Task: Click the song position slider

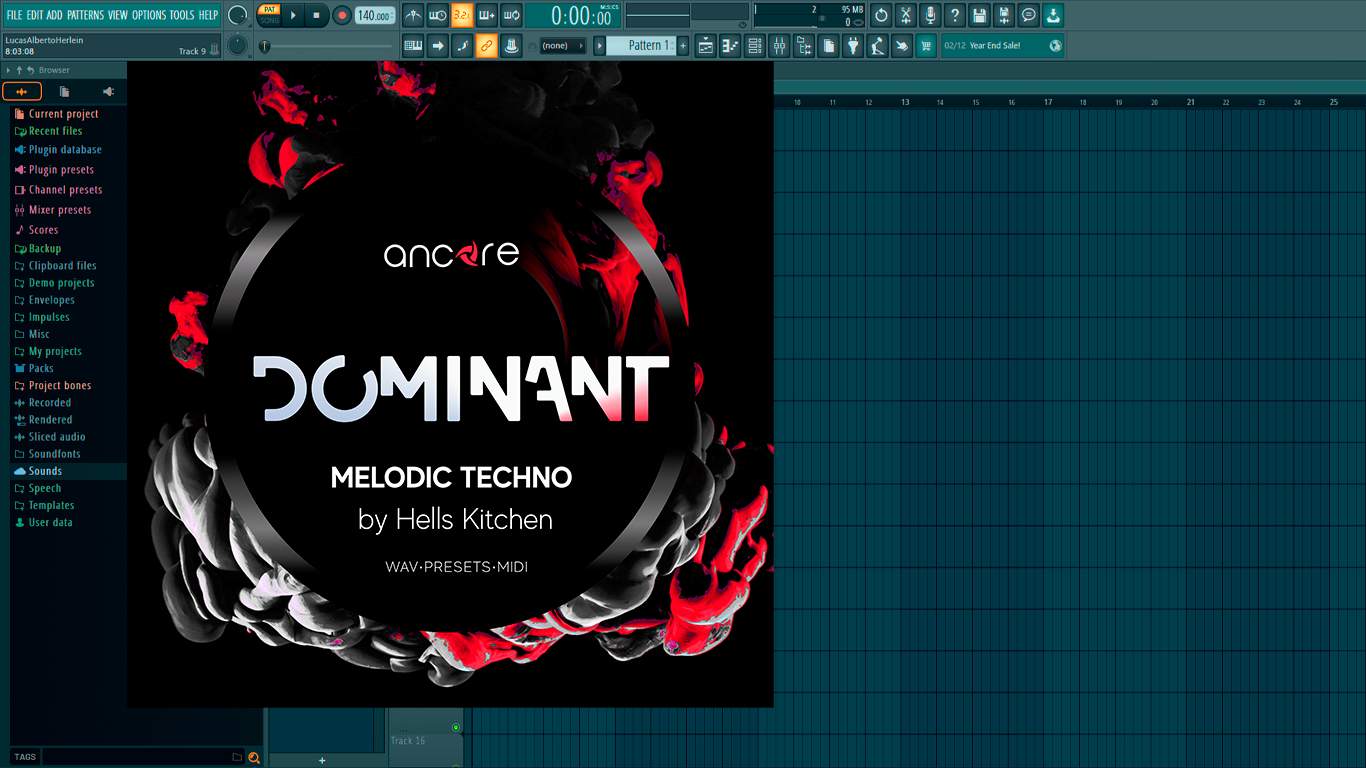Action: click(326, 46)
